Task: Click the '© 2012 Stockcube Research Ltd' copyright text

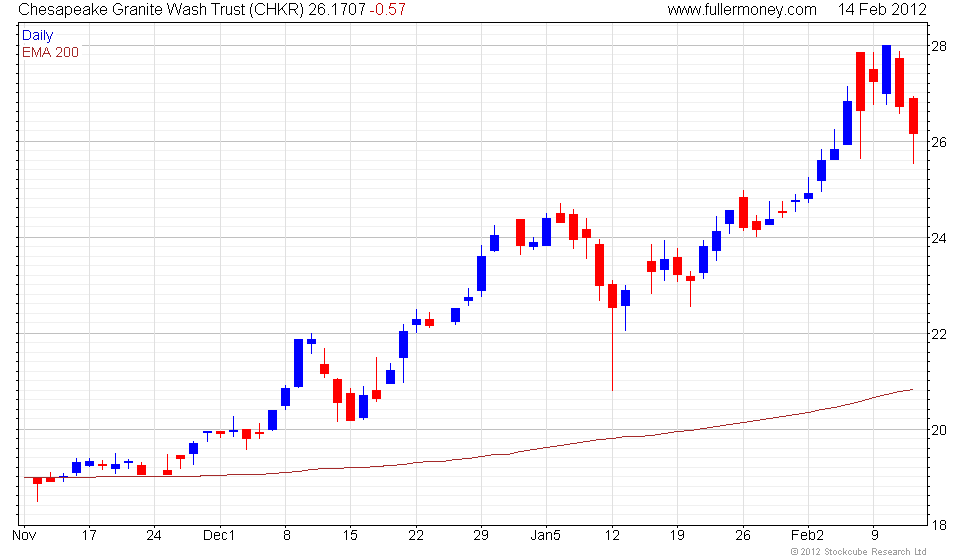Action: (858, 552)
